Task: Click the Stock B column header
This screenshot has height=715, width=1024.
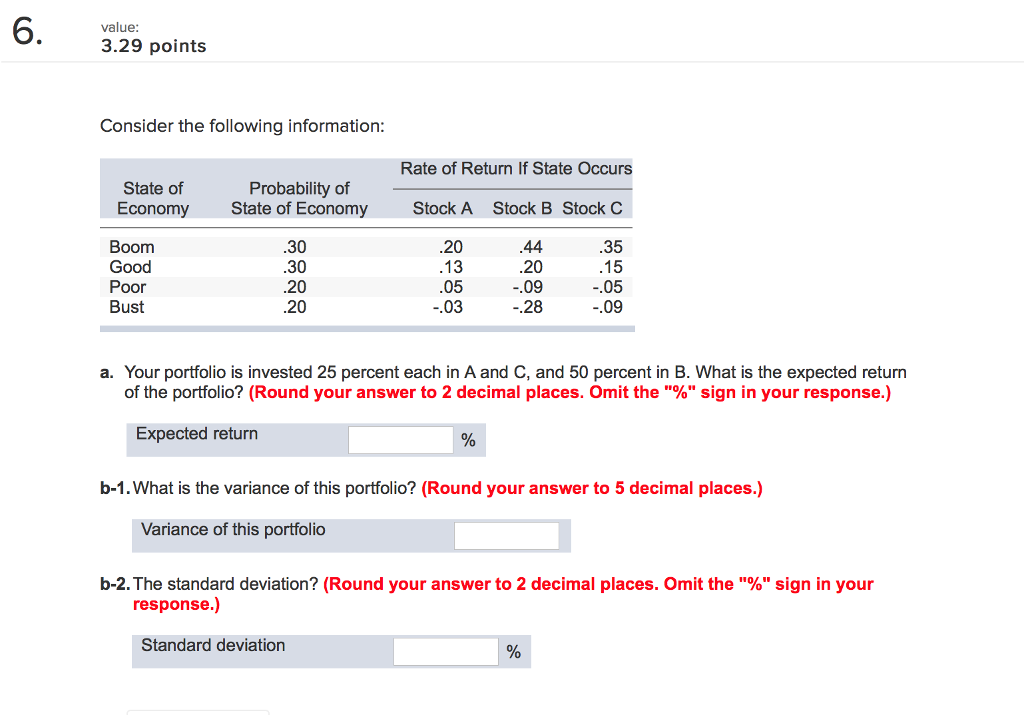Action: coord(522,208)
